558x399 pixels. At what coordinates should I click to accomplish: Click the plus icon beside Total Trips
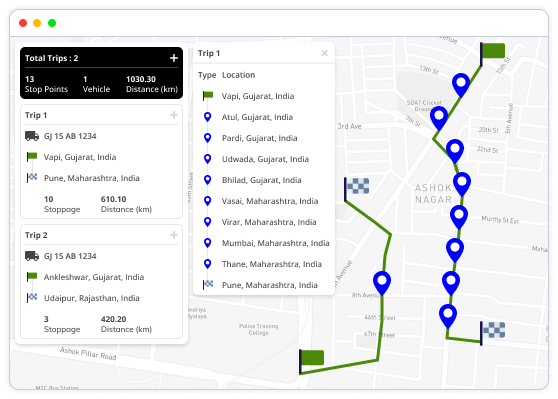click(x=174, y=58)
